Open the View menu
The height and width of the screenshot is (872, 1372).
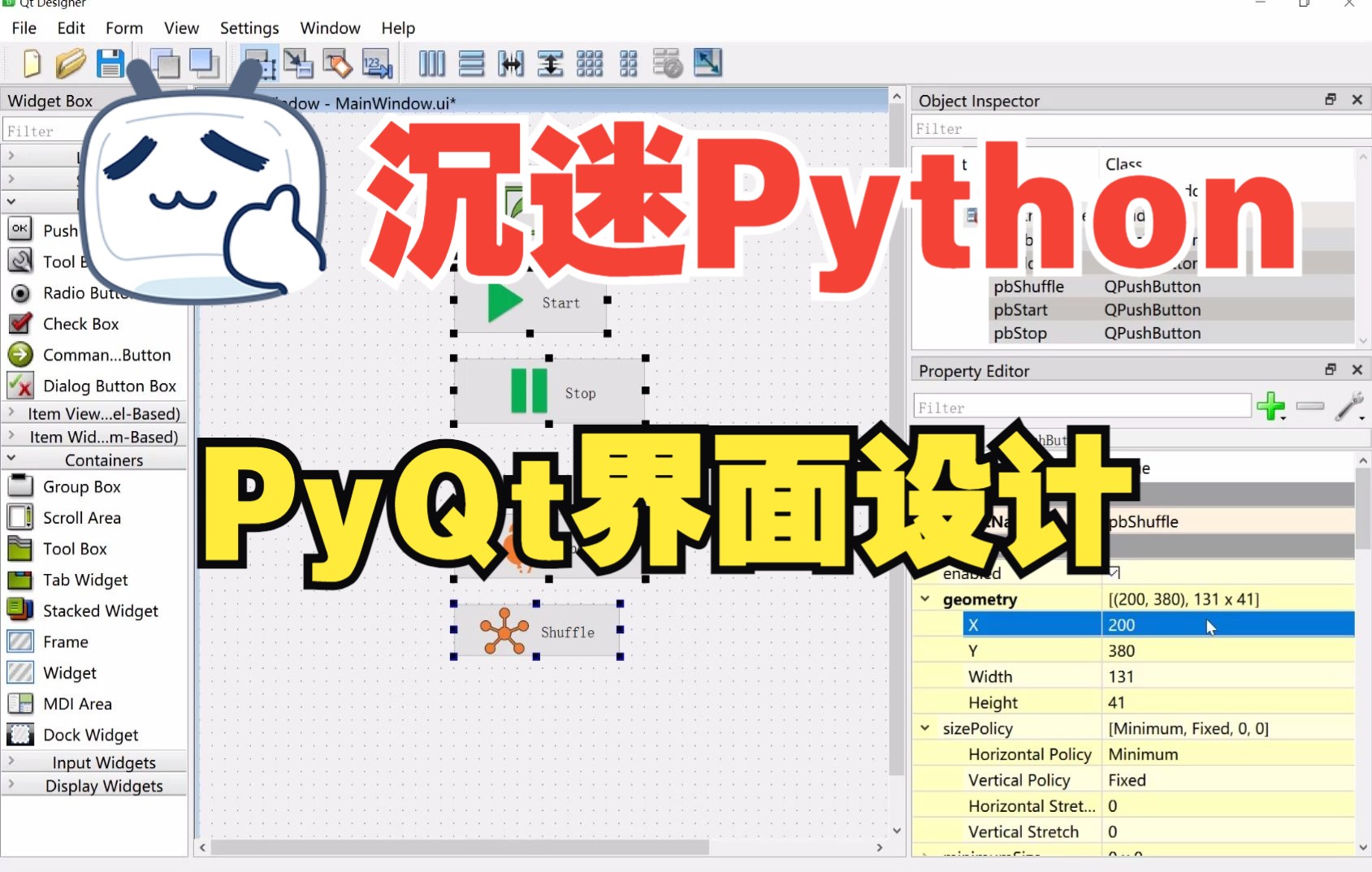tap(181, 28)
